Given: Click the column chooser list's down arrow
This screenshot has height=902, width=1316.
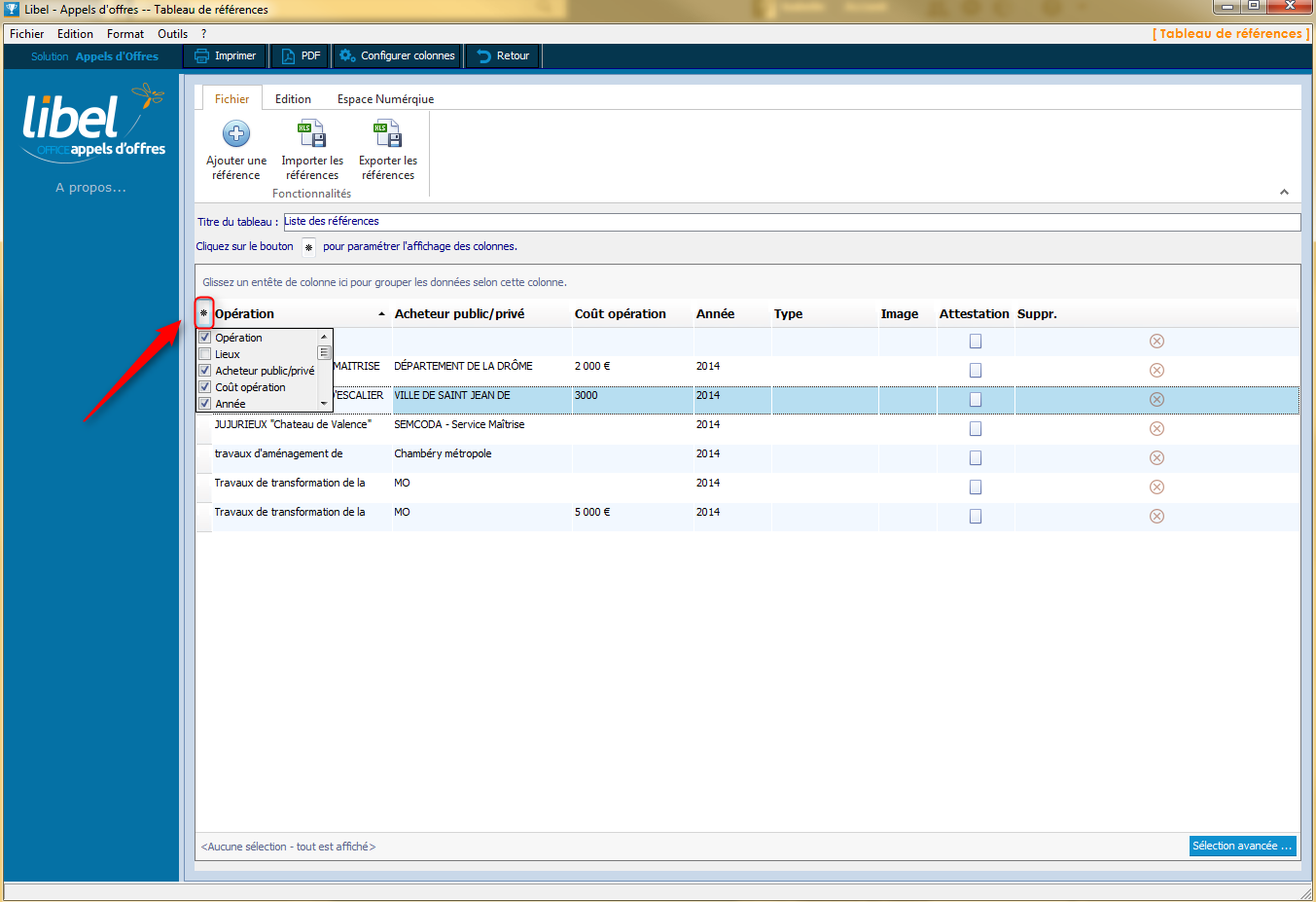Looking at the screenshot, I should (x=324, y=403).
